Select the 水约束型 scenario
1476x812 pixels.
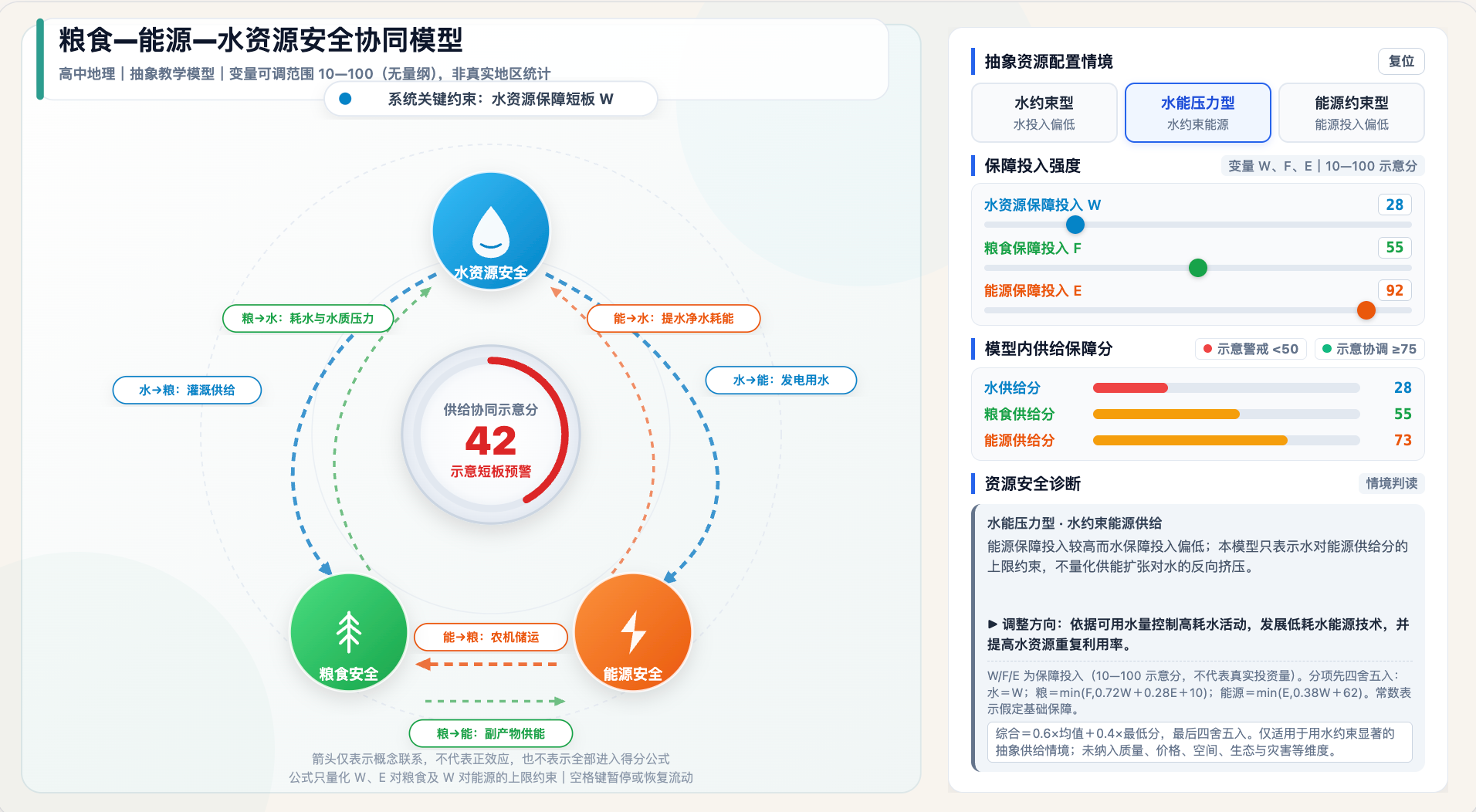click(1044, 113)
